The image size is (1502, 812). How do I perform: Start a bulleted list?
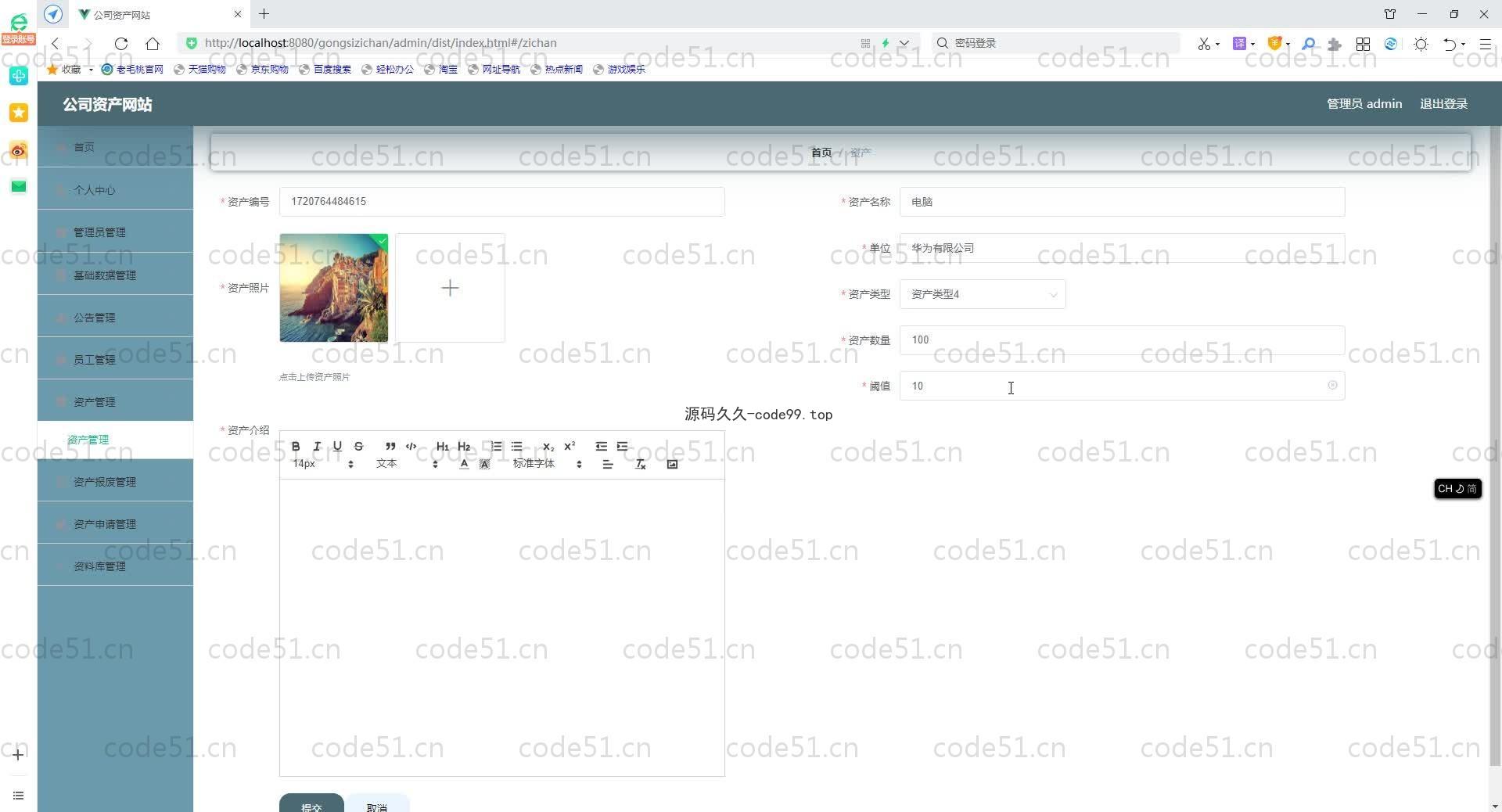coord(517,447)
